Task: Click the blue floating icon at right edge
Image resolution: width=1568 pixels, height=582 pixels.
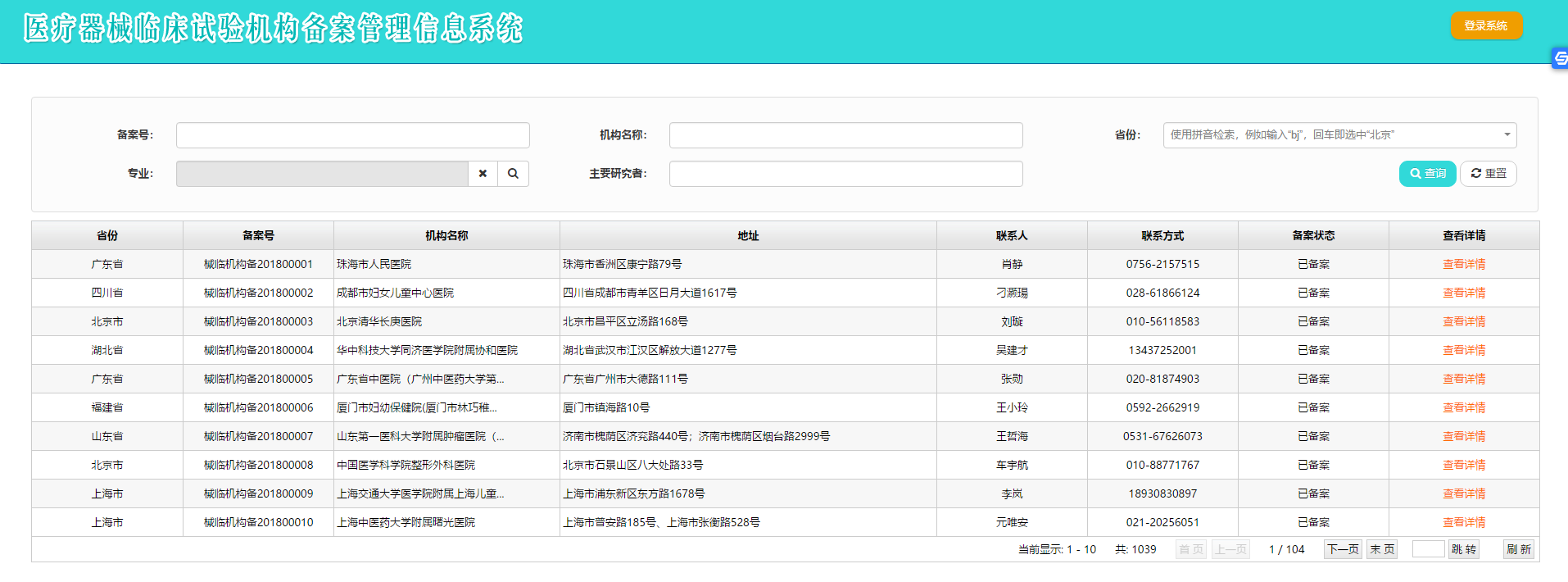Action: (1560, 58)
